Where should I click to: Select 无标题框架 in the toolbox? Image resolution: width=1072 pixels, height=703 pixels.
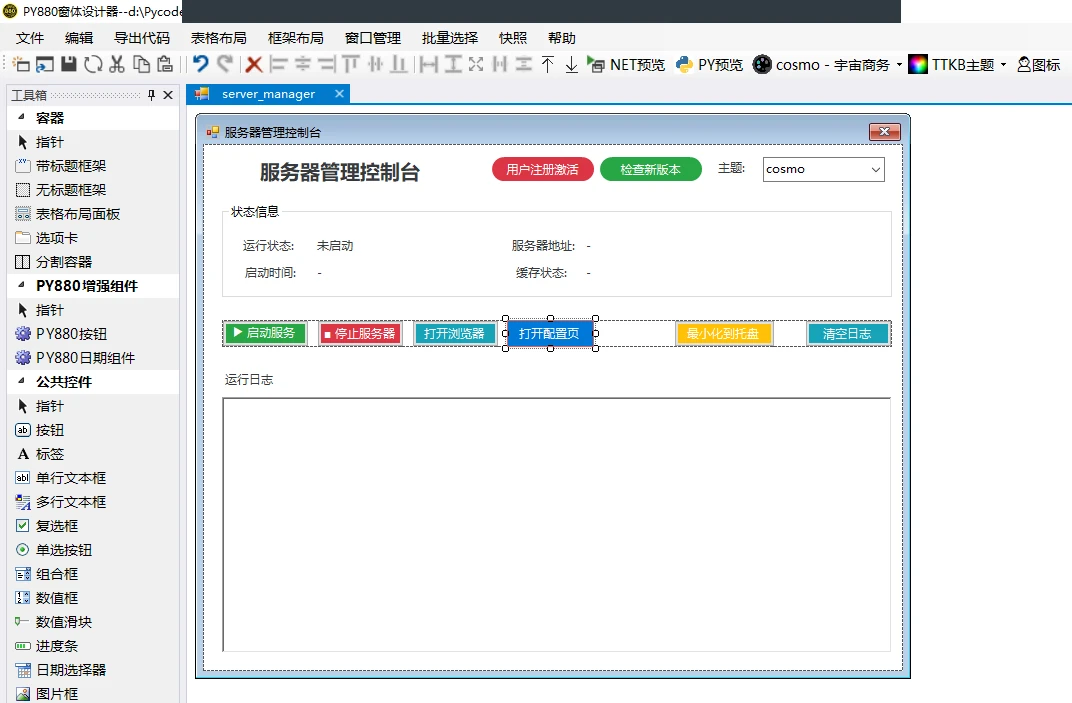pyautogui.click(x=94, y=190)
